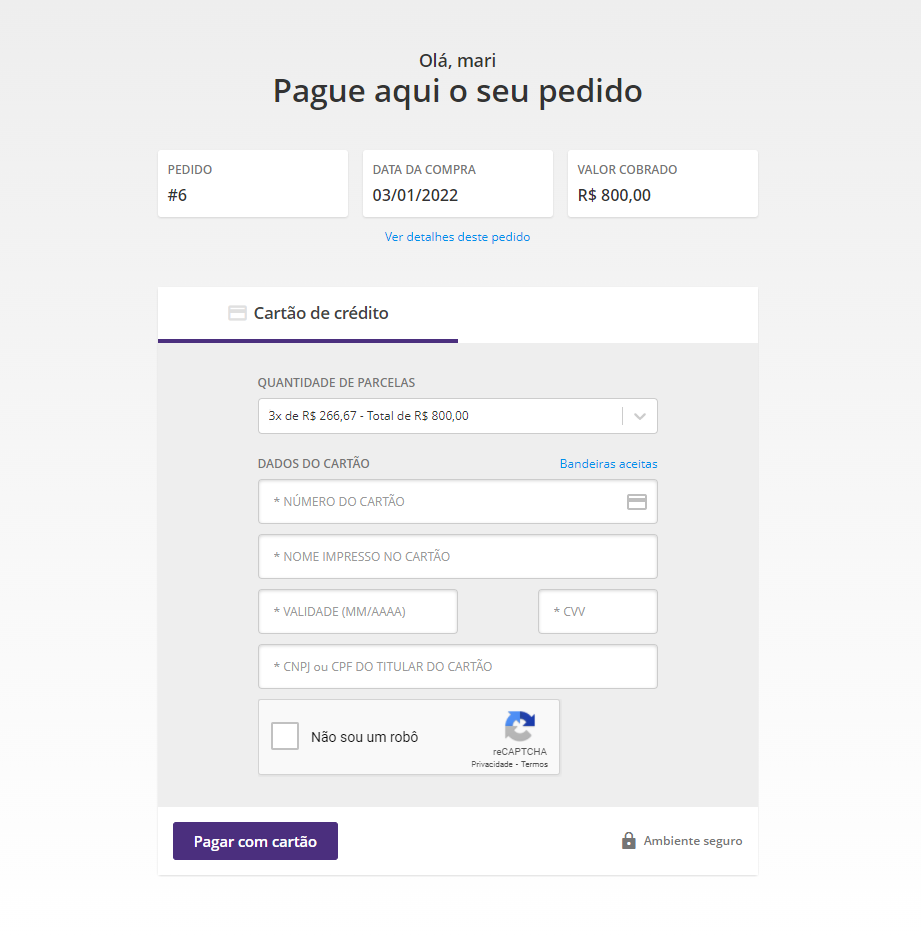921x937 pixels.
Task: Open Ver detalhes deste pedido link
Action: [457, 237]
